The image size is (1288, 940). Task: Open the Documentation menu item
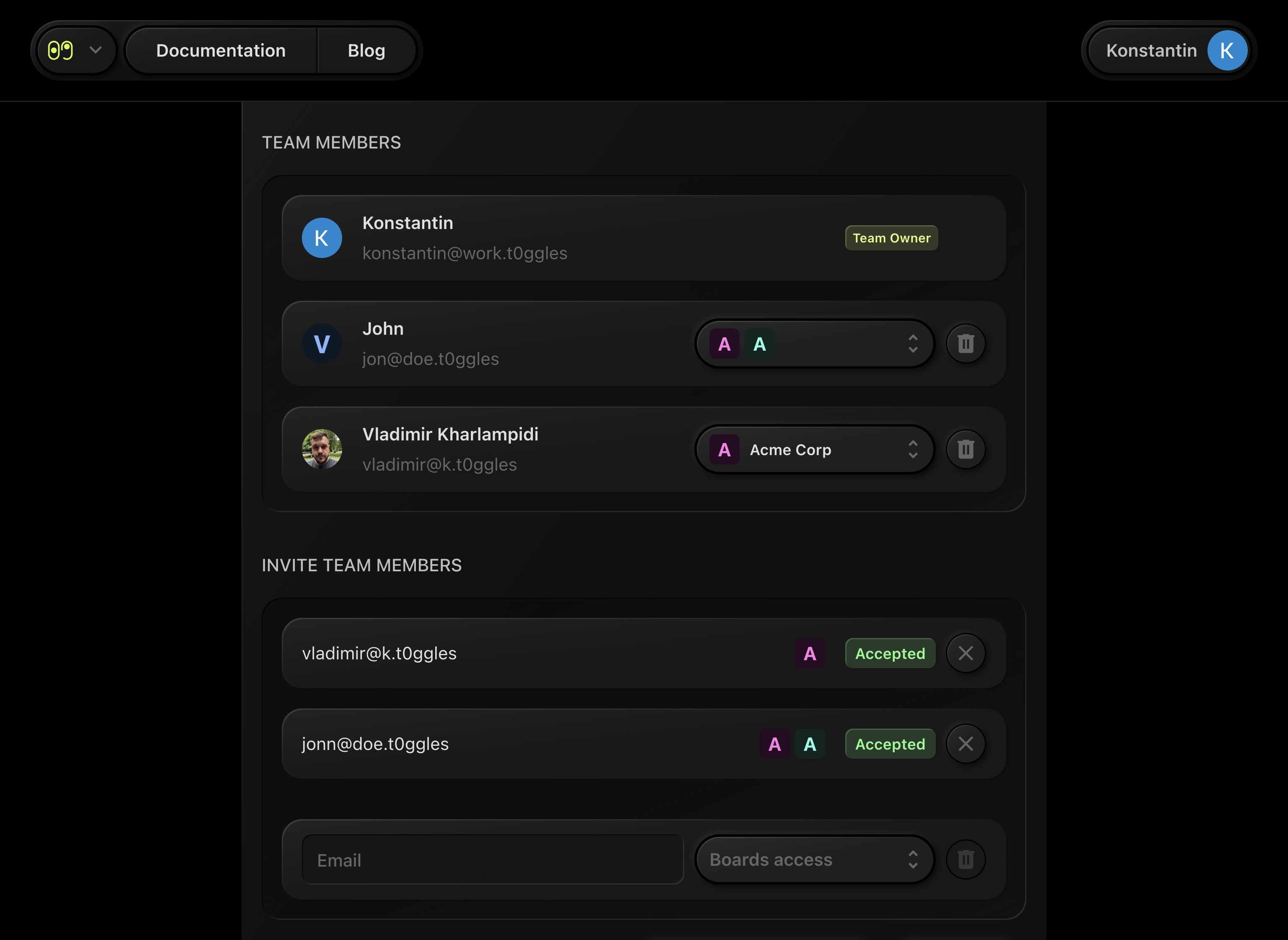coord(221,51)
